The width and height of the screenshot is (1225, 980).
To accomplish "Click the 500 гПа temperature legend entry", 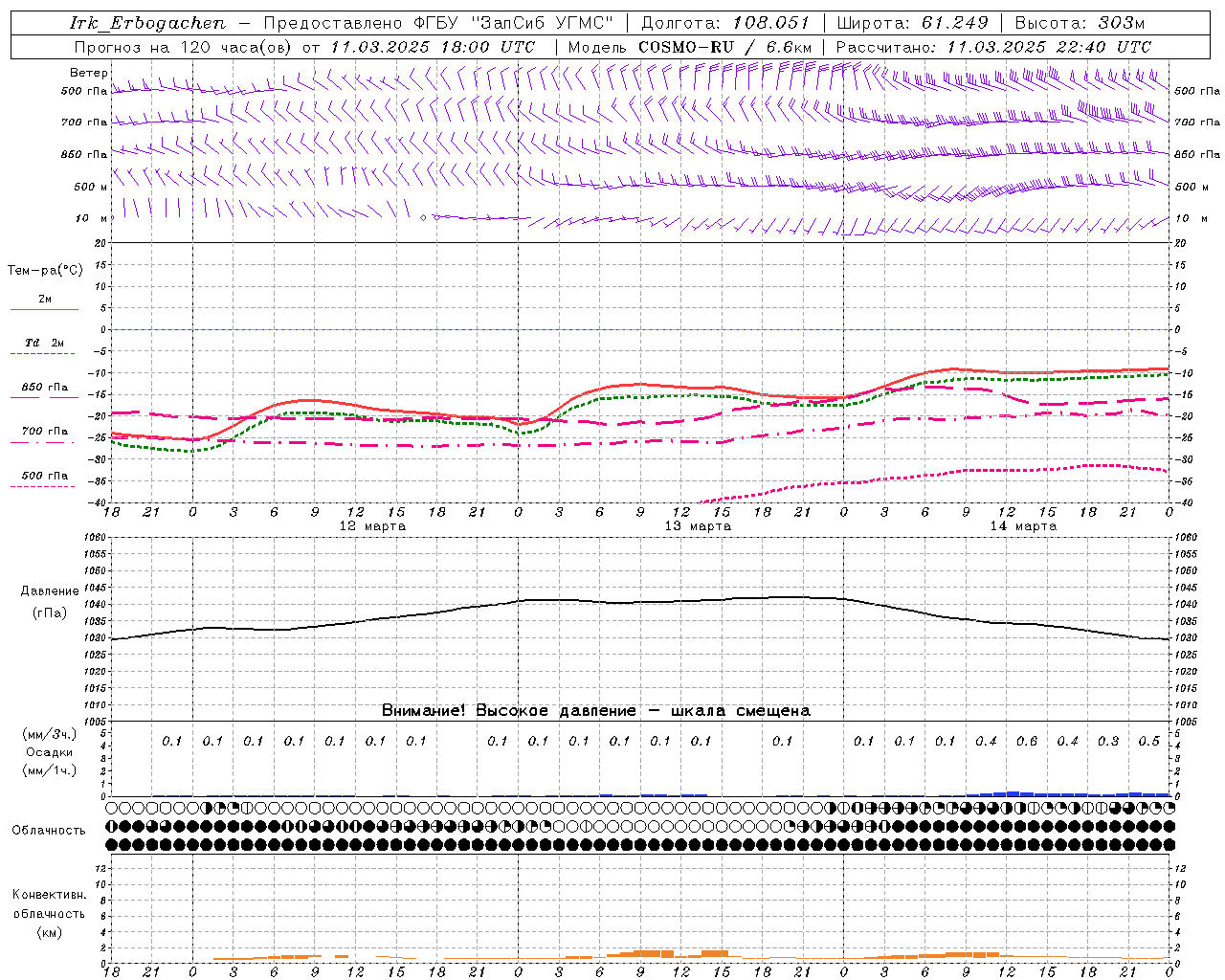I will 45,476.
